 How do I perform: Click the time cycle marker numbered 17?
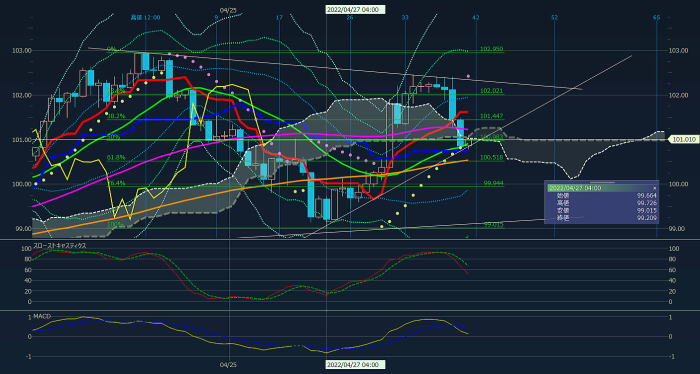[279, 17]
